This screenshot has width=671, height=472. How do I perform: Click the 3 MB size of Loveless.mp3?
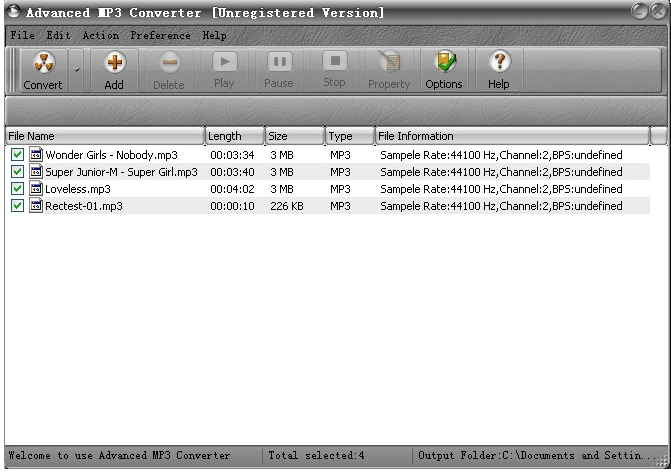[282, 189]
